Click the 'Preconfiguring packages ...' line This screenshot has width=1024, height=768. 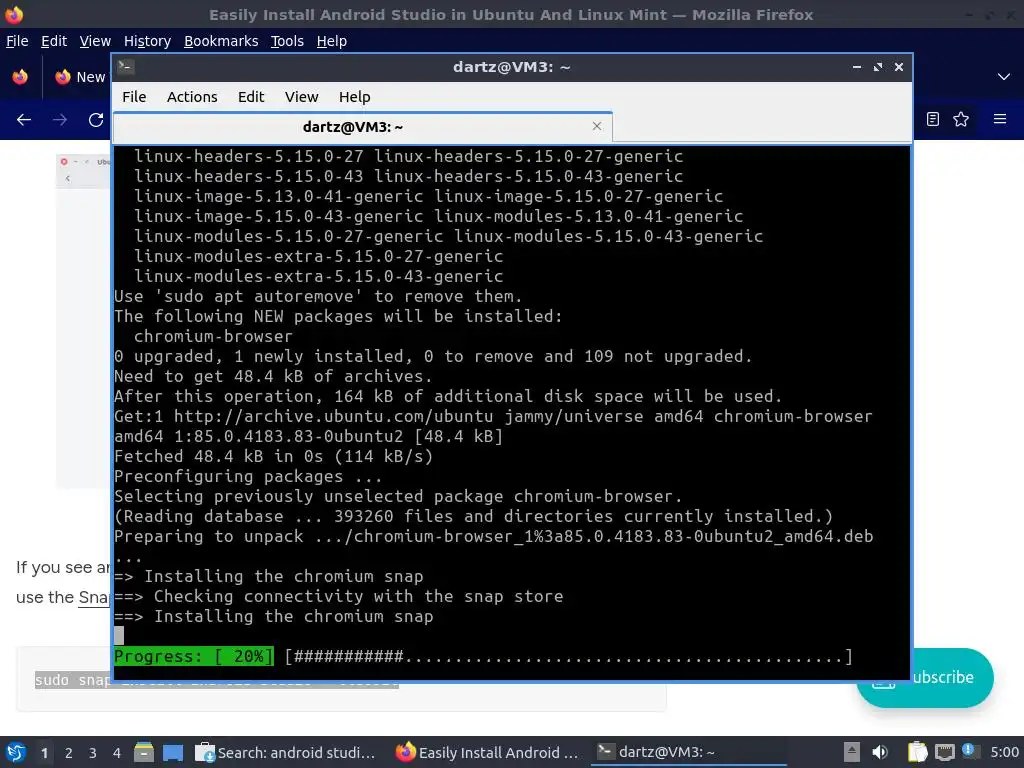coord(248,477)
